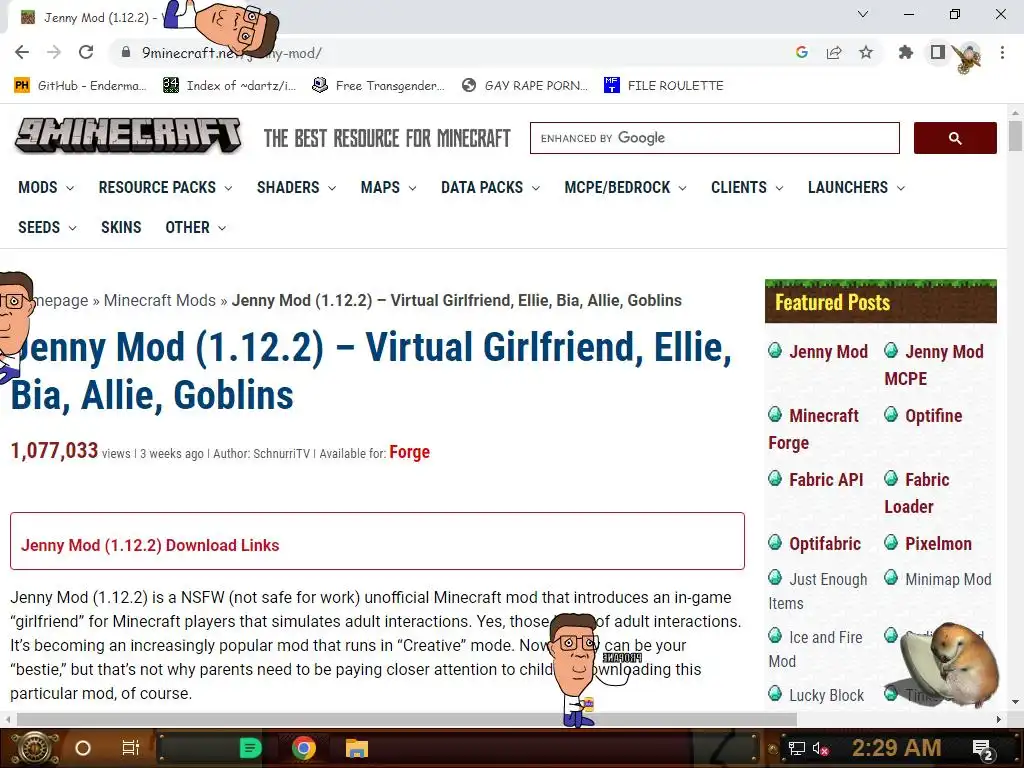Expand the MODS dropdown menu
This screenshot has height=768, width=1024.
[x=46, y=187]
